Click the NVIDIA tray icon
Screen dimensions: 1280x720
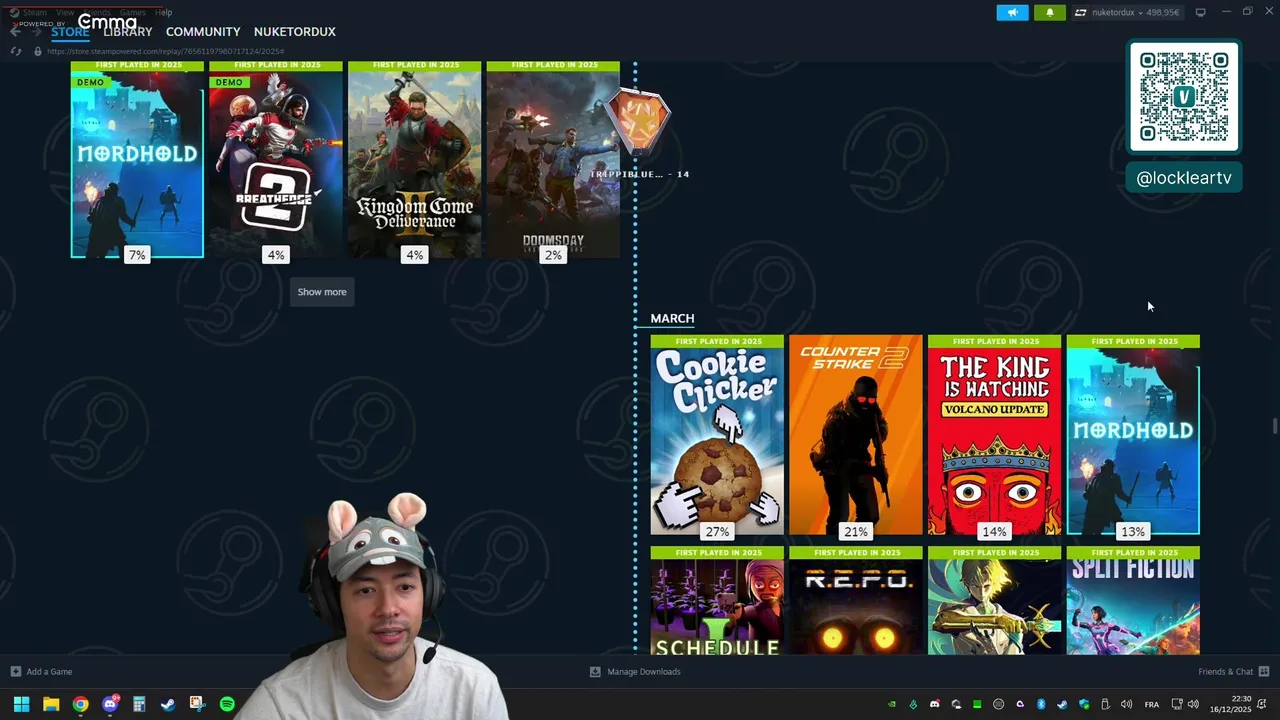coord(891,704)
